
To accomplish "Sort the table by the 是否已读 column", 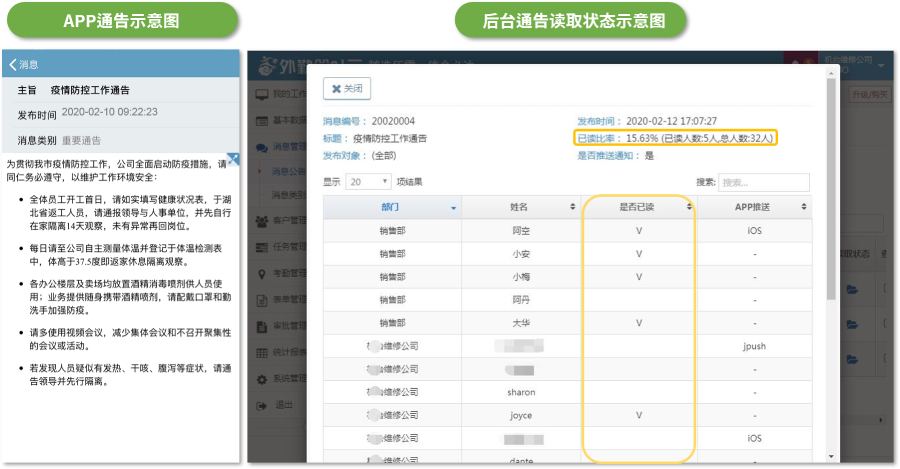I will click(639, 207).
